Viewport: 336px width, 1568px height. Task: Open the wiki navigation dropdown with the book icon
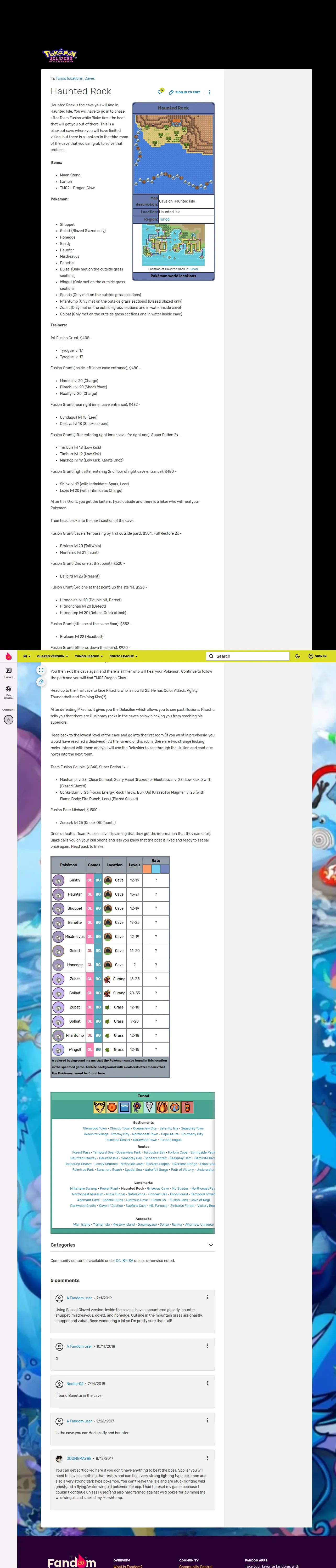[x=27, y=656]
